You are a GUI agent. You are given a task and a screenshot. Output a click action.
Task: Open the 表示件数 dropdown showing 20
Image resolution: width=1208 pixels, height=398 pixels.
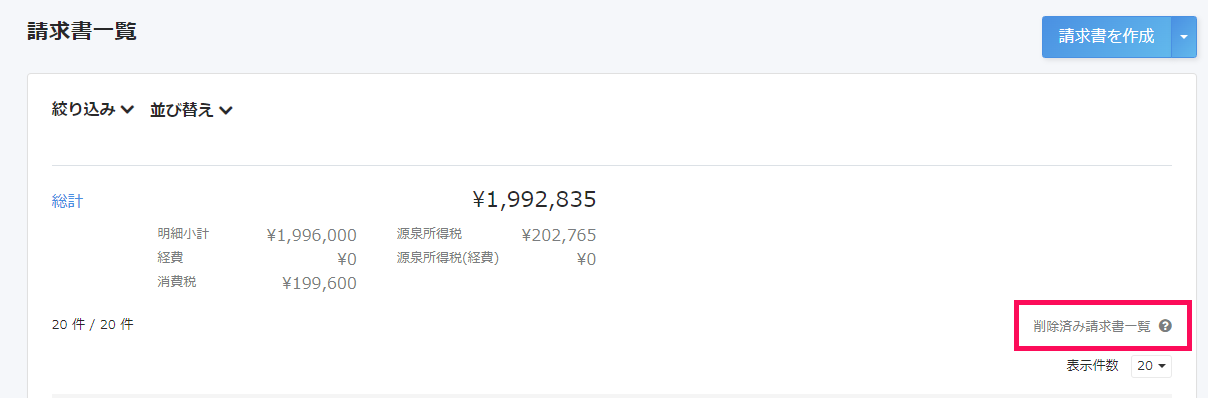click(x=1151, y=366)
